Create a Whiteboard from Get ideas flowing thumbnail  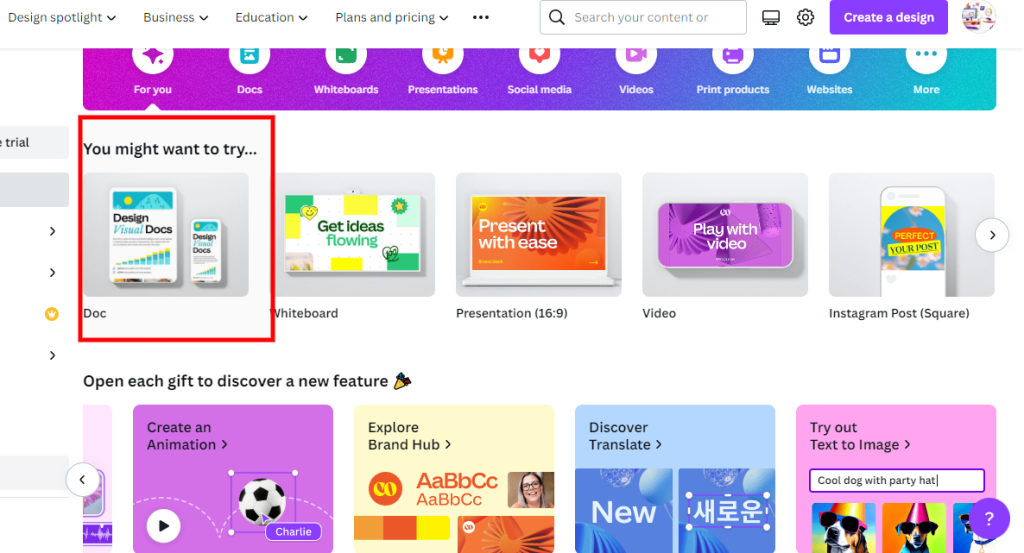click(353, 235)
